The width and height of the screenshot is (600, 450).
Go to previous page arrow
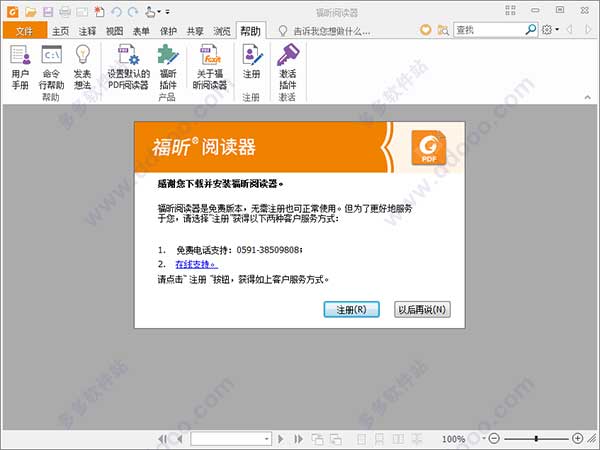click(x=179, y=439)
